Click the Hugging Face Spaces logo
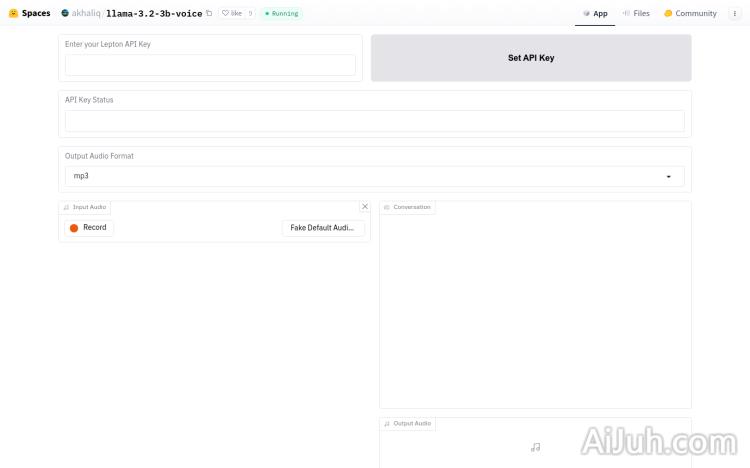The height and width of the screenshot is (468, 750). tap(13, 13)
